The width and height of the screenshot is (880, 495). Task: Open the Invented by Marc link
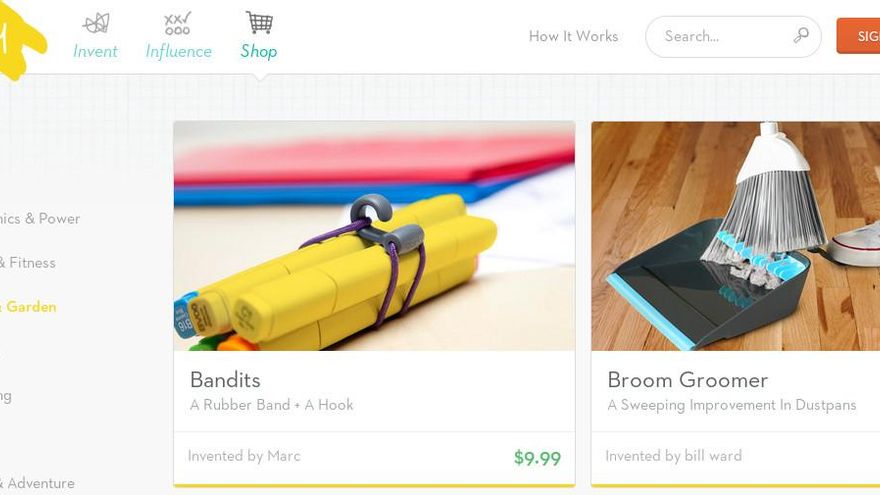tap(244, 456)
